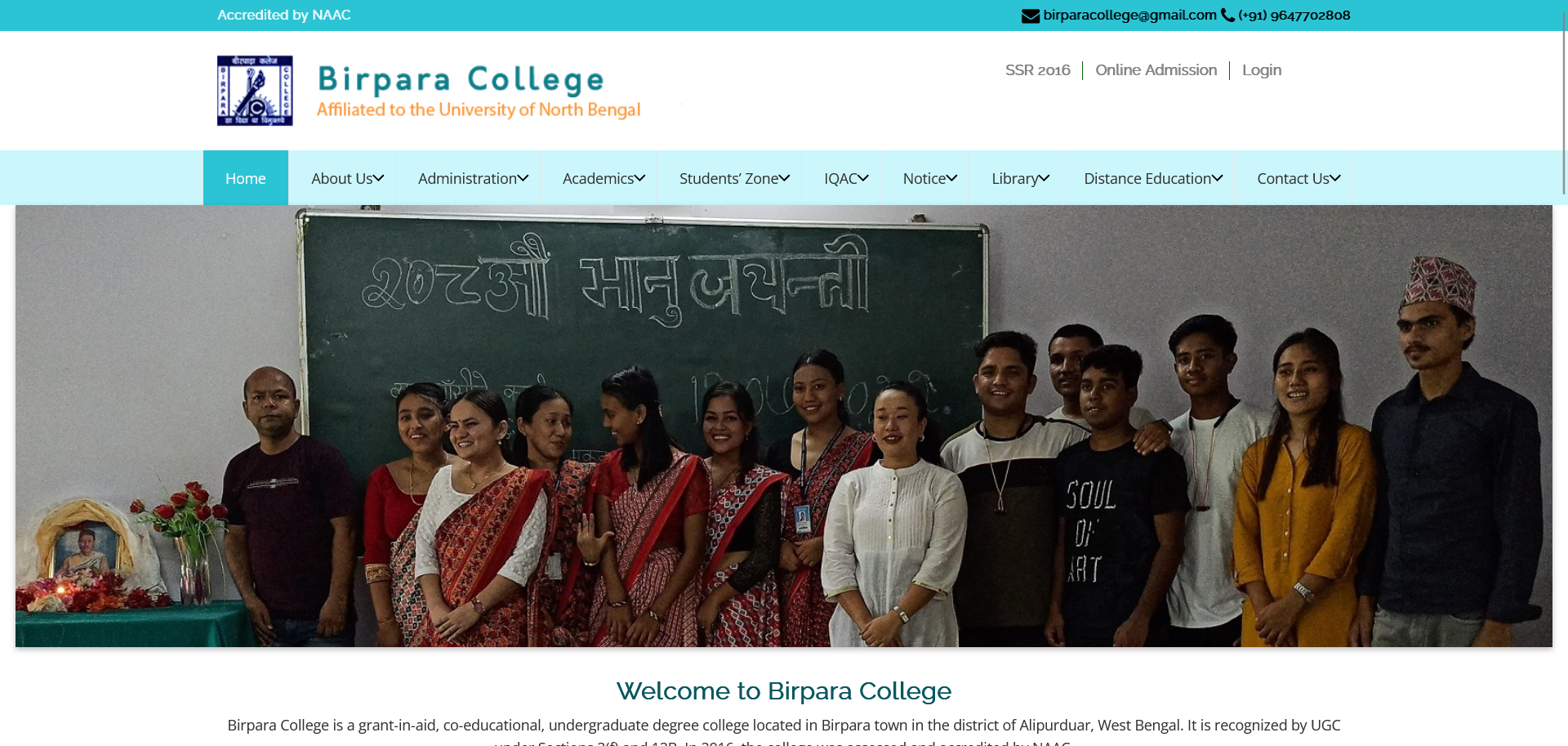Expand the Administration menu chevron
The width and height of the screenshot is (1568, 746).
point(523,178)
